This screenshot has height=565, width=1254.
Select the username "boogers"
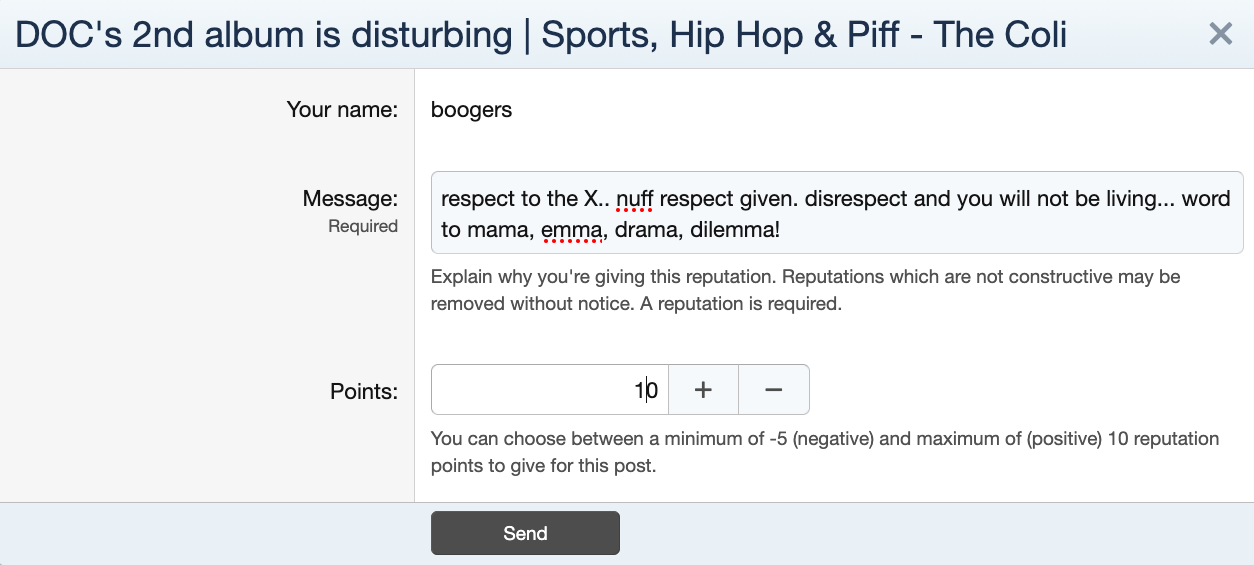pyautogui.click(x=471, y=110)
